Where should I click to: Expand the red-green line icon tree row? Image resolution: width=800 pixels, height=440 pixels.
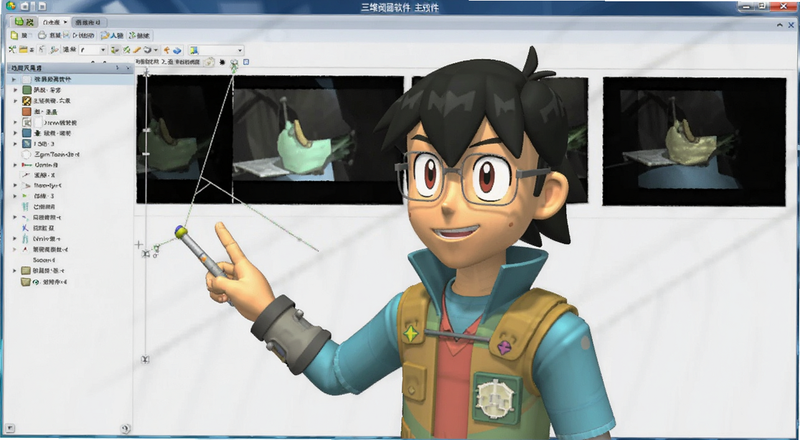pos(15,165)
